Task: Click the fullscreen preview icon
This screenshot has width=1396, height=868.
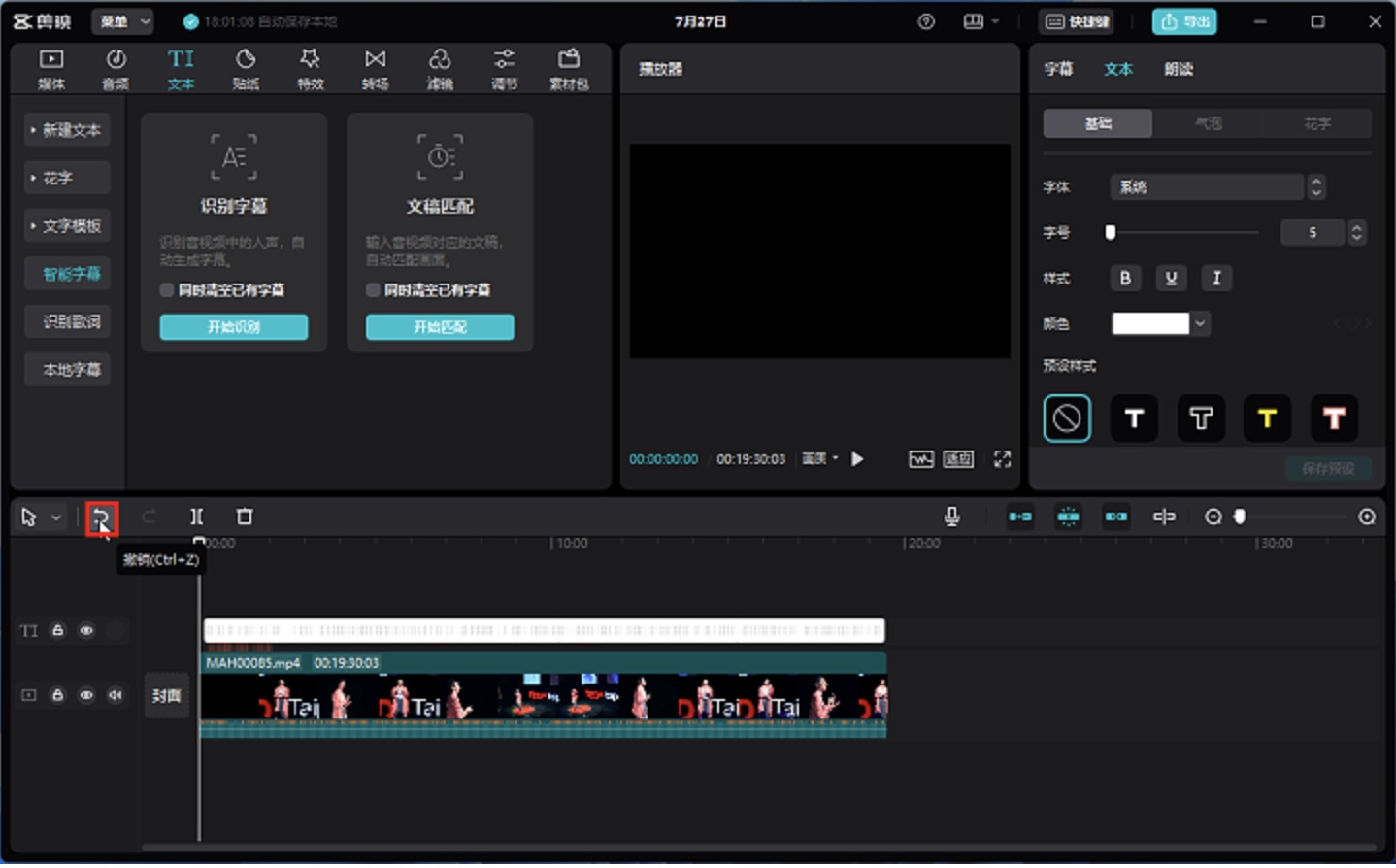Action: pos(1003,459)
